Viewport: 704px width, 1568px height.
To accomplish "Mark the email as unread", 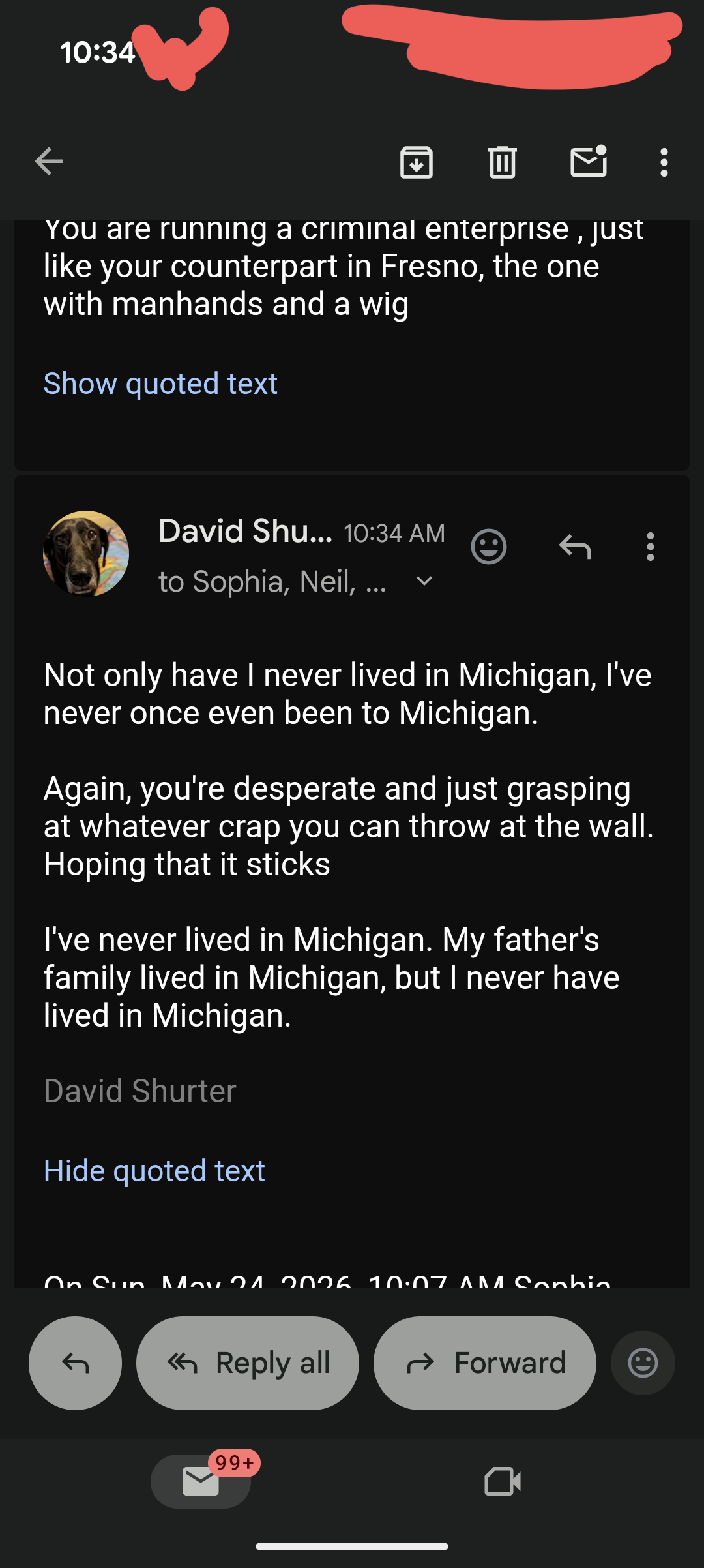I will click(589, 161).
